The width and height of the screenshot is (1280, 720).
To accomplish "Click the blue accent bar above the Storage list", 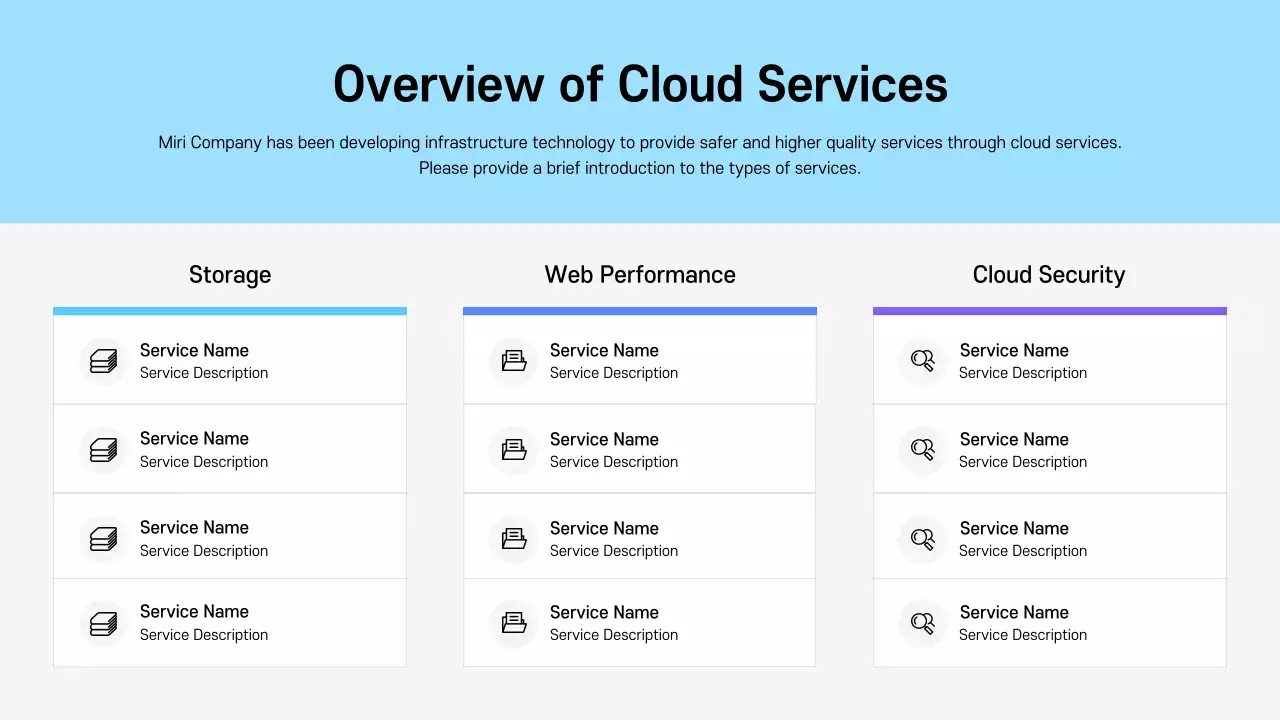I will (x=230, y=309).
